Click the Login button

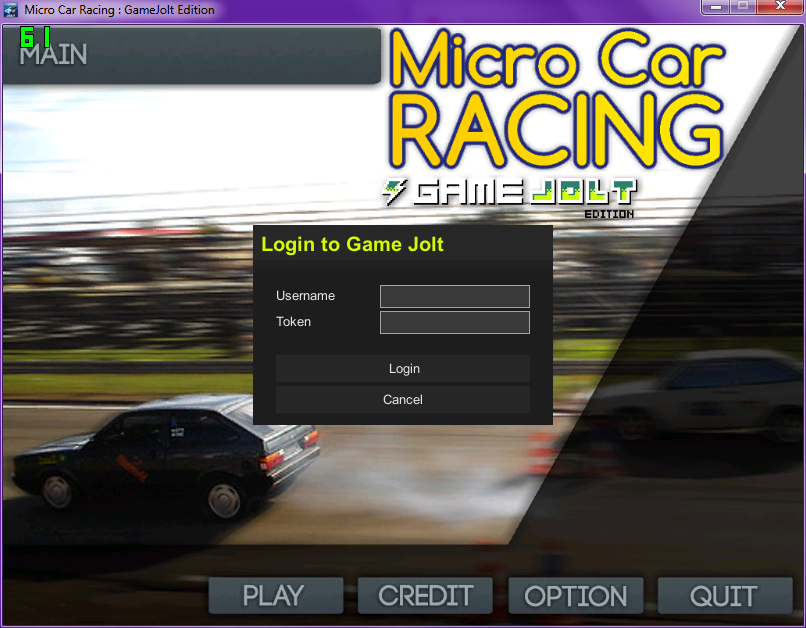[x=403, y=368]
